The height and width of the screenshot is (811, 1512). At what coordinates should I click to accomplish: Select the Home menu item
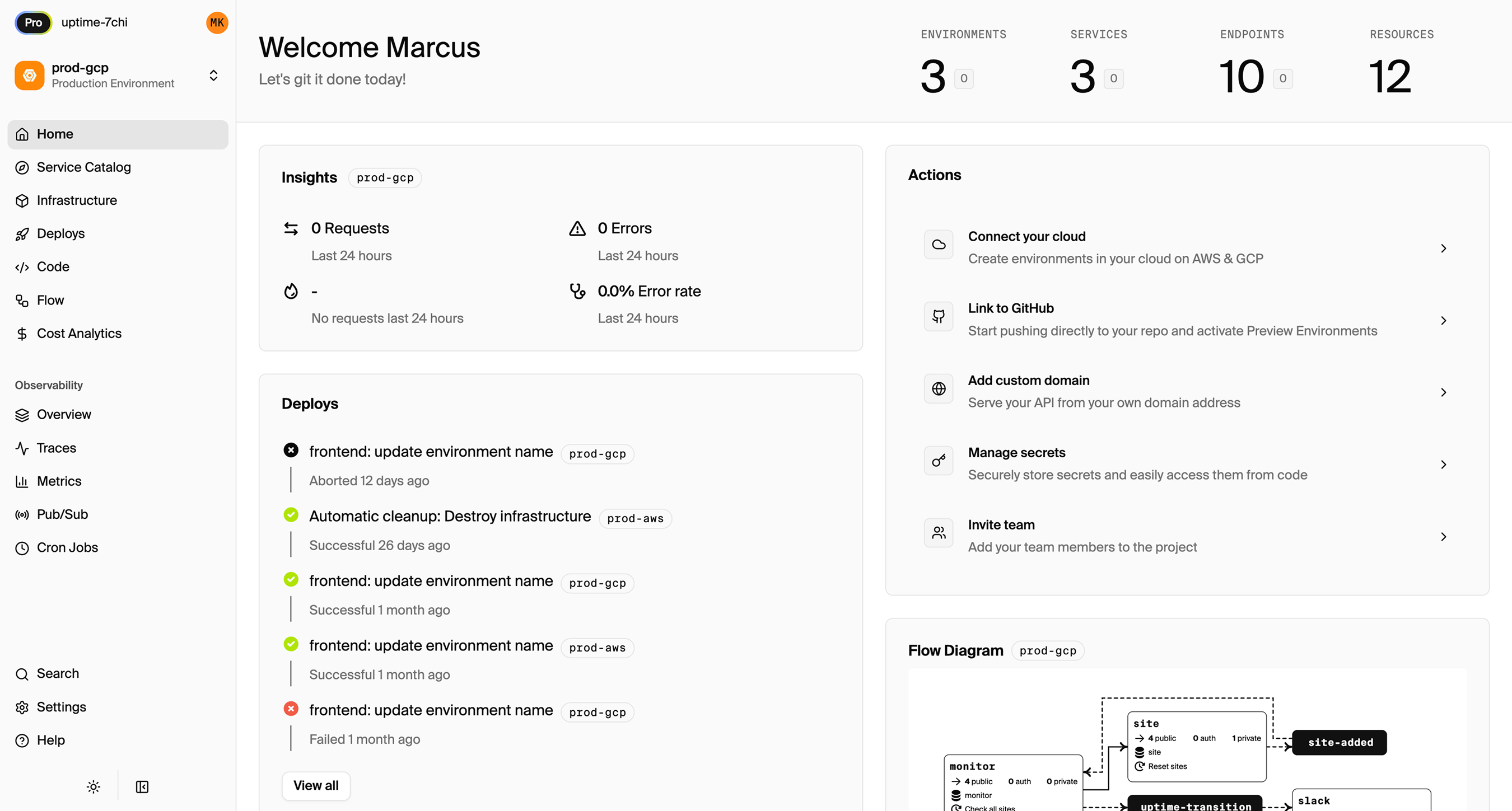[x=54, y=134]
